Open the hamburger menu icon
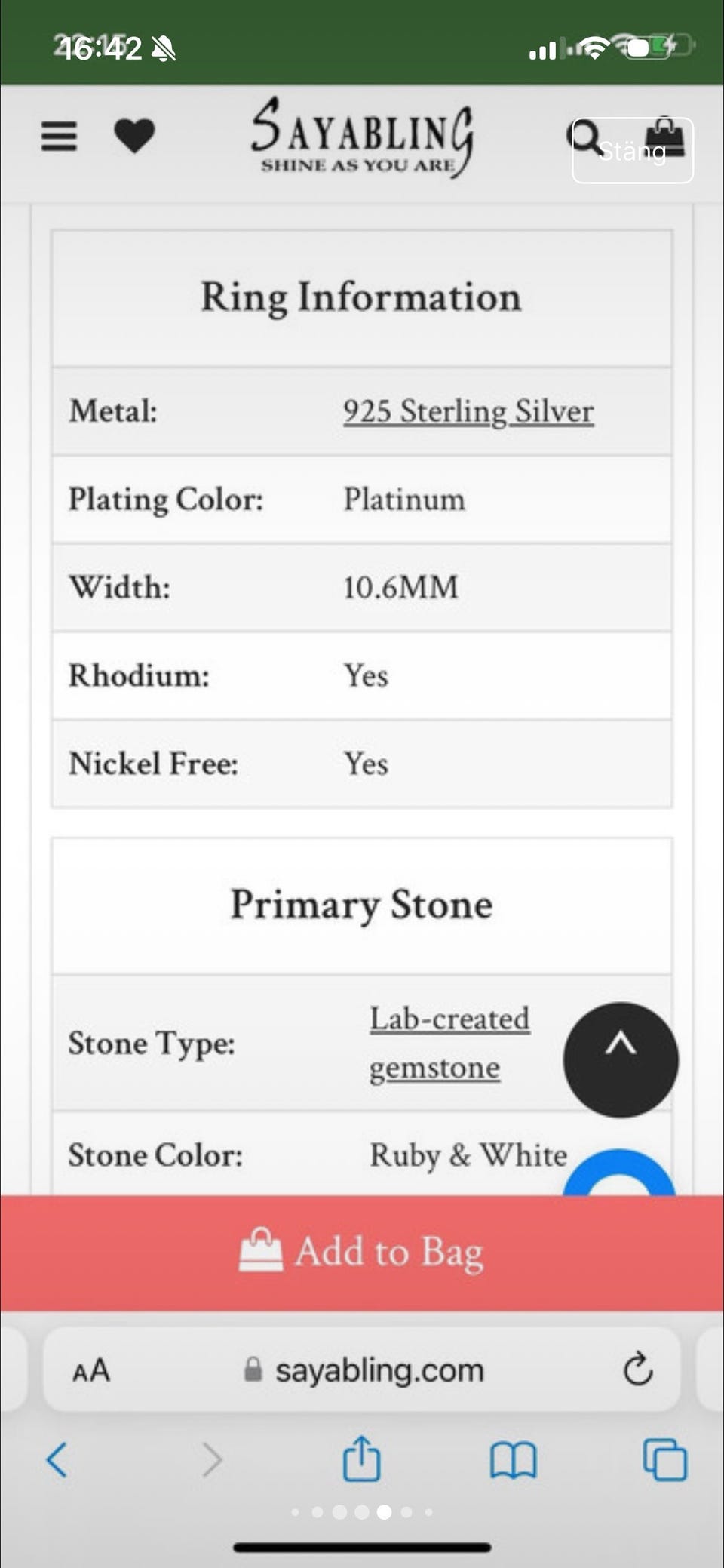This screenshot has height=1568, width=724. tap(59, 137)
